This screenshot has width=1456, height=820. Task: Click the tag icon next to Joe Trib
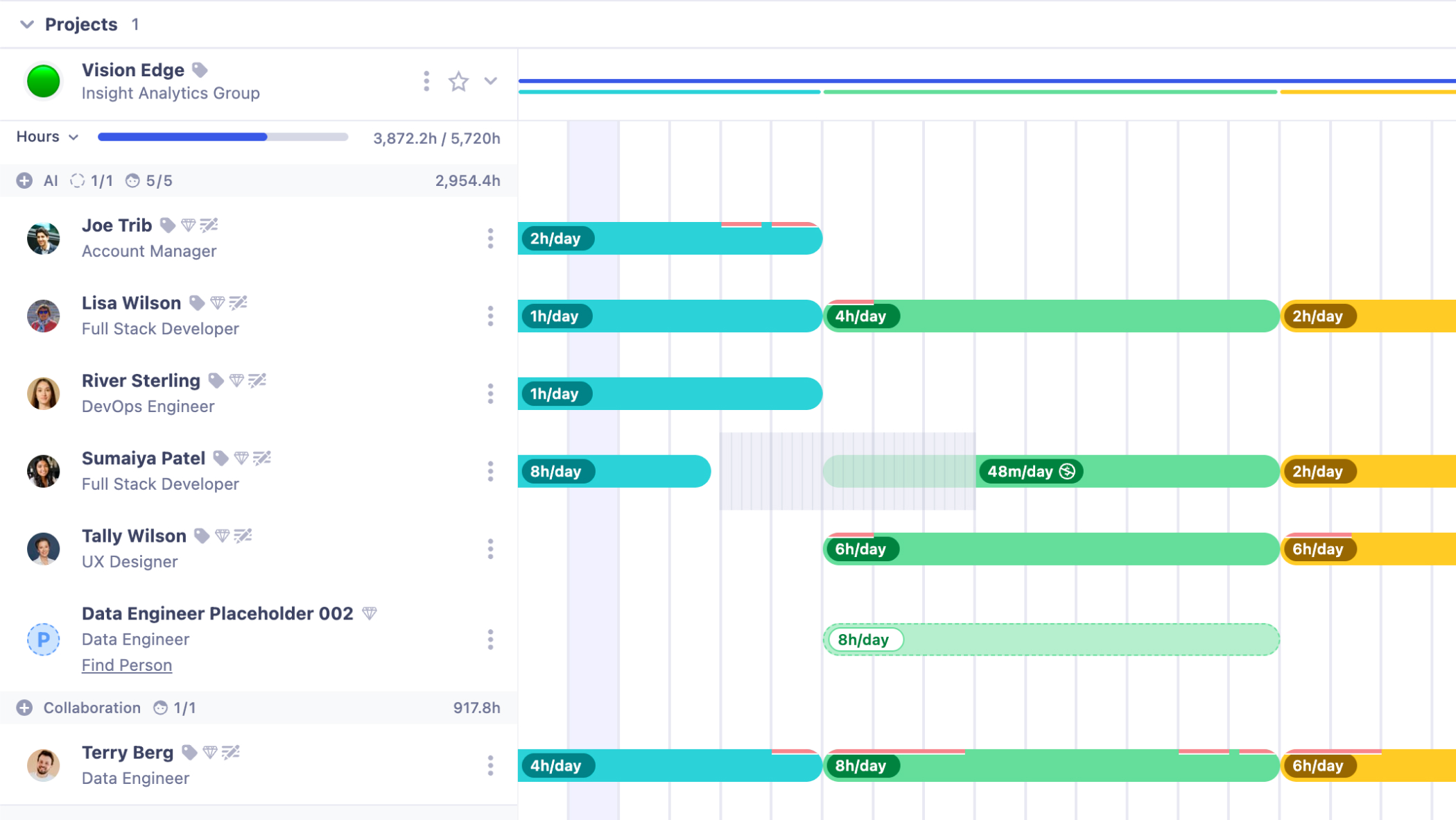pyautogui.click(x=167, y=225)
